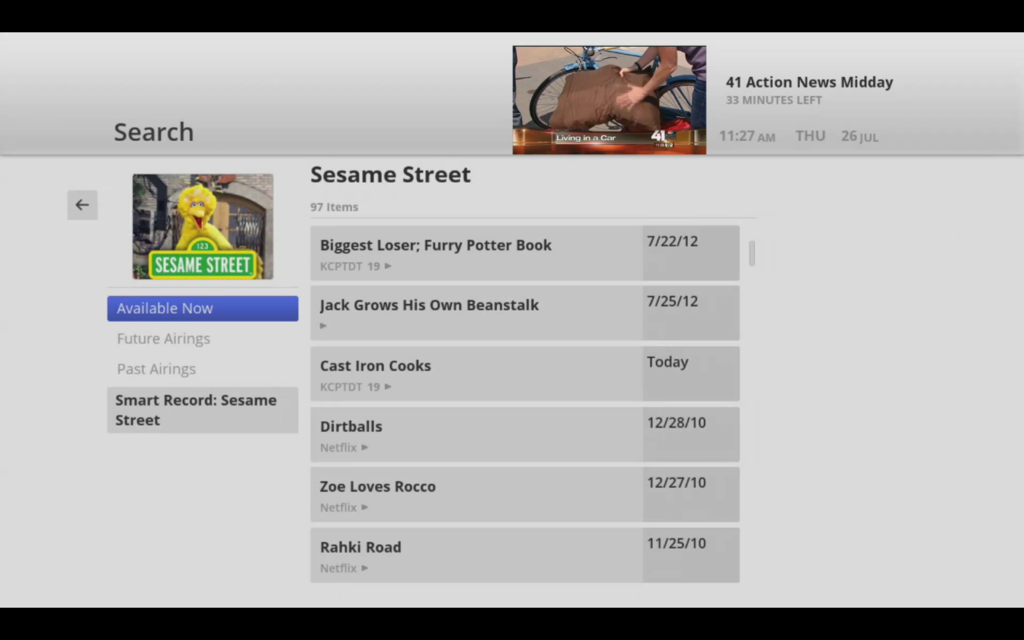Select the Available Now filter
Image resolution: width=1024 pixels, height=640 pixels.
[x=202, y=308]
